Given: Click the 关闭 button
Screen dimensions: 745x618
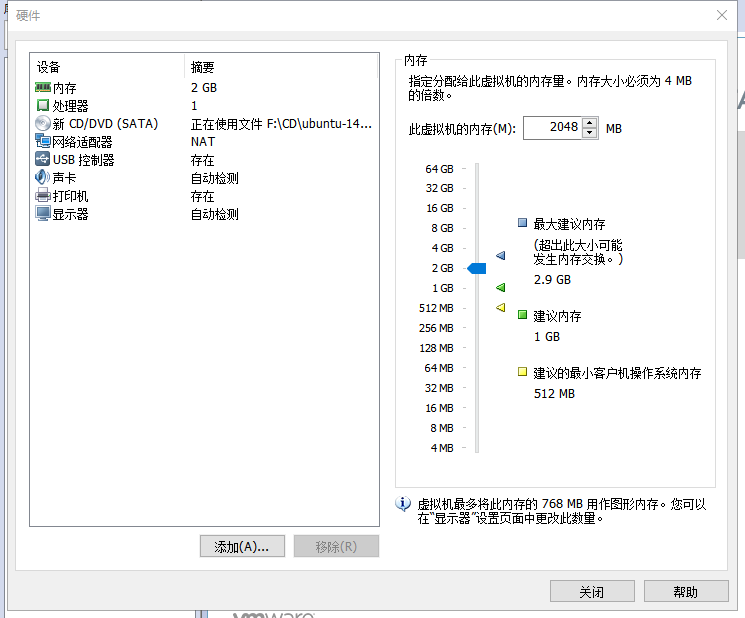Looking at the screenshot, I should click(592, 591).
